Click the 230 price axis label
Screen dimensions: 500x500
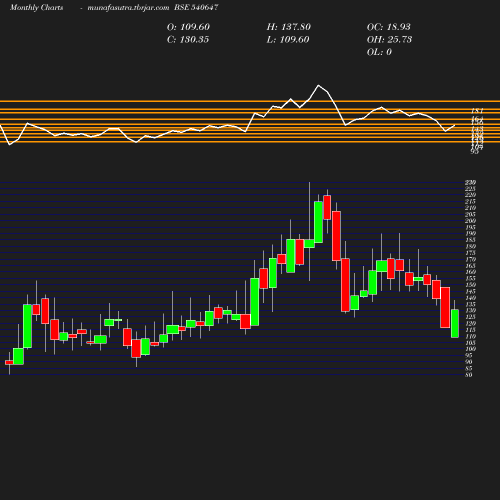point(470,182)
